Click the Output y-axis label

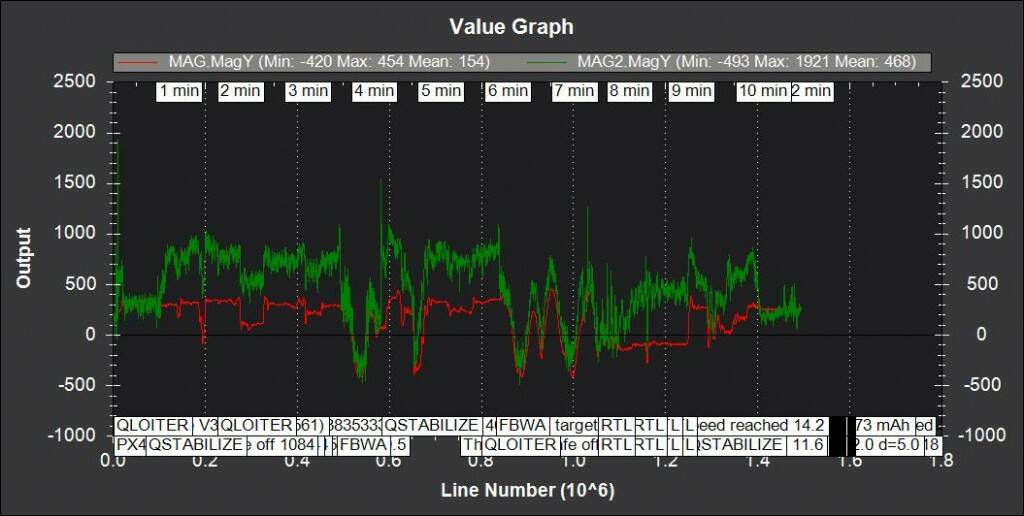tap(23, 258)
